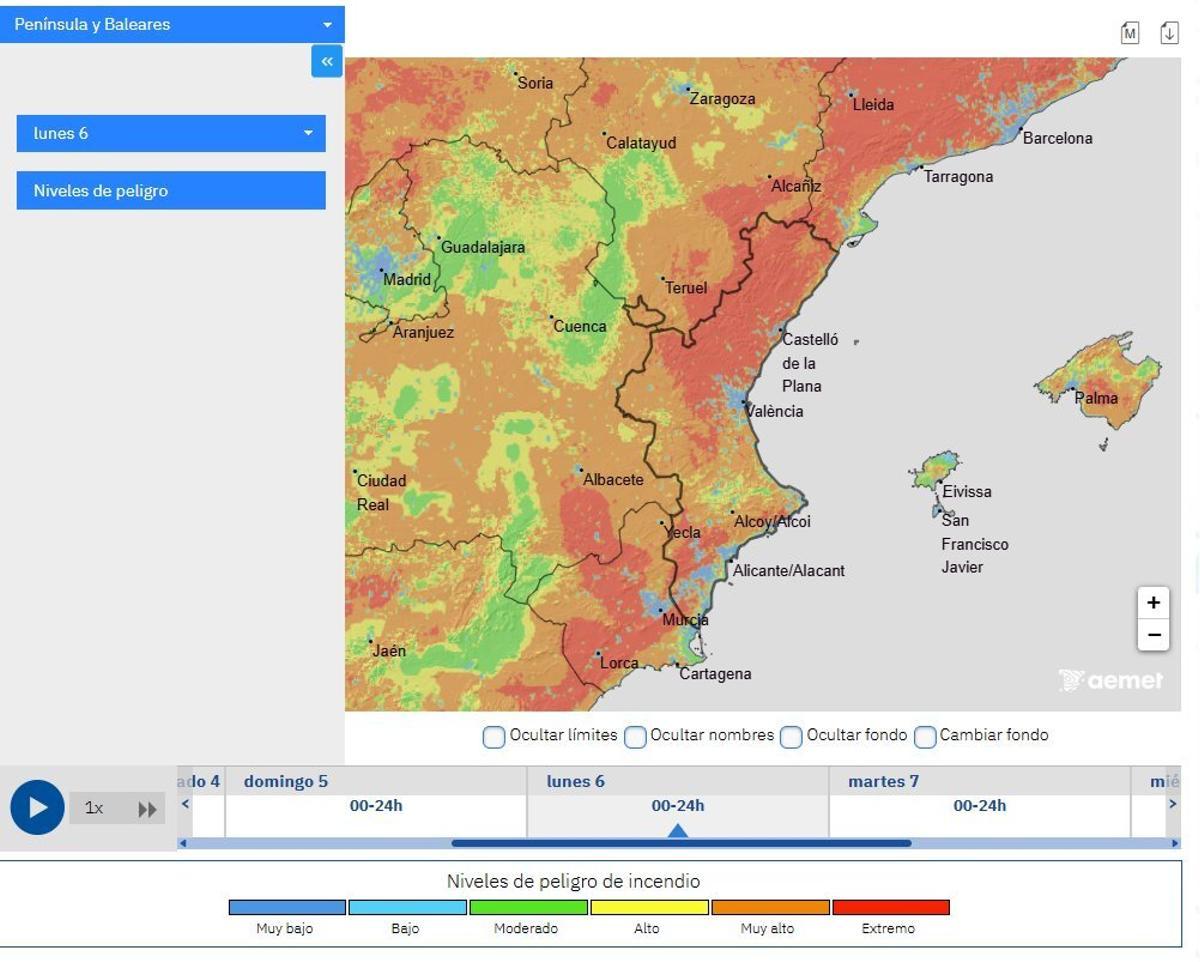The image size is (1200, 962).
Task: Click the Albacete label on the map
Action: pyautogui.click(x=614, y=479)
